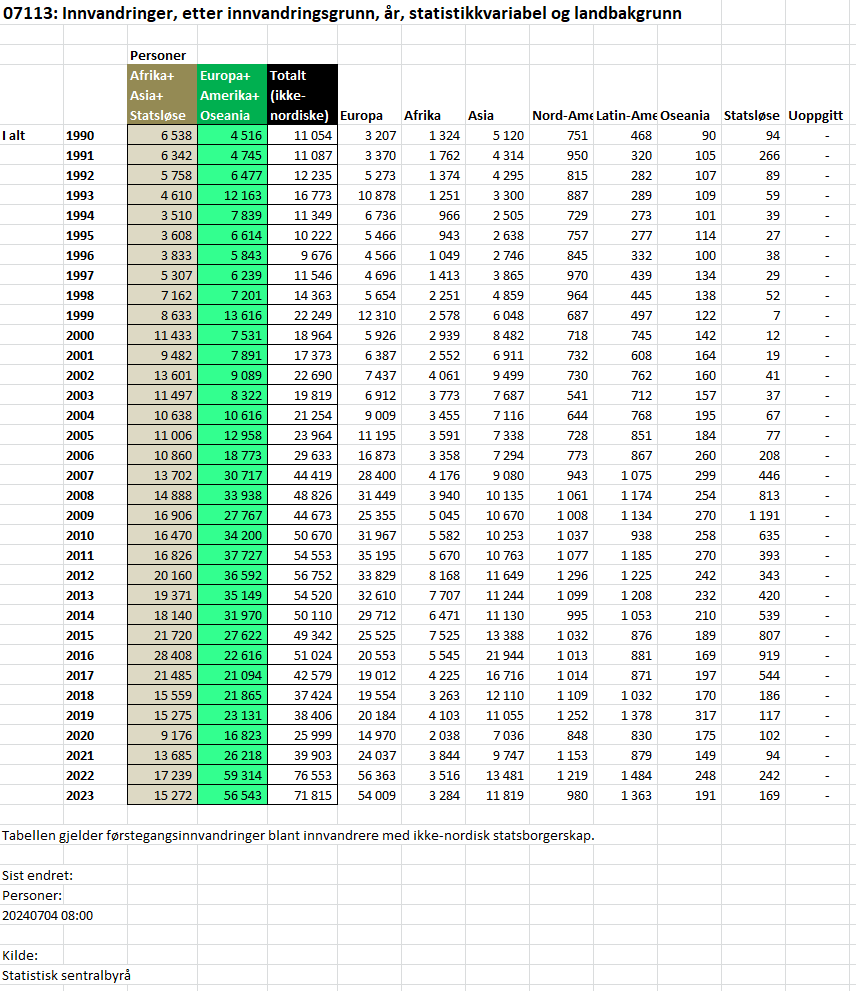Select the 'Personer:' label below the table
This screenshot has width=856, height=991.
[x=32, y=896]
